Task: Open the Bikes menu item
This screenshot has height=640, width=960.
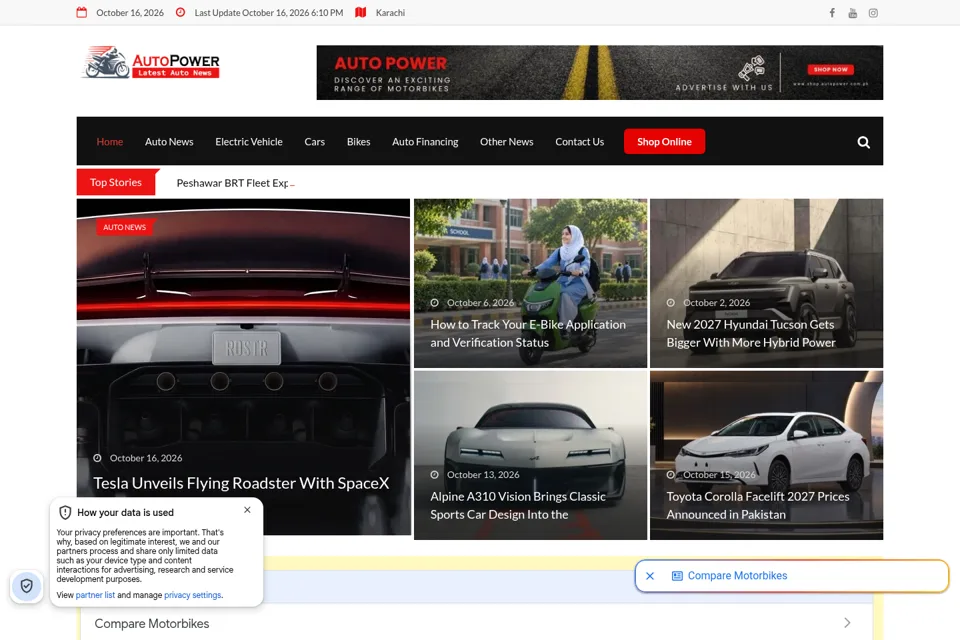Action: tap(358, 141)
